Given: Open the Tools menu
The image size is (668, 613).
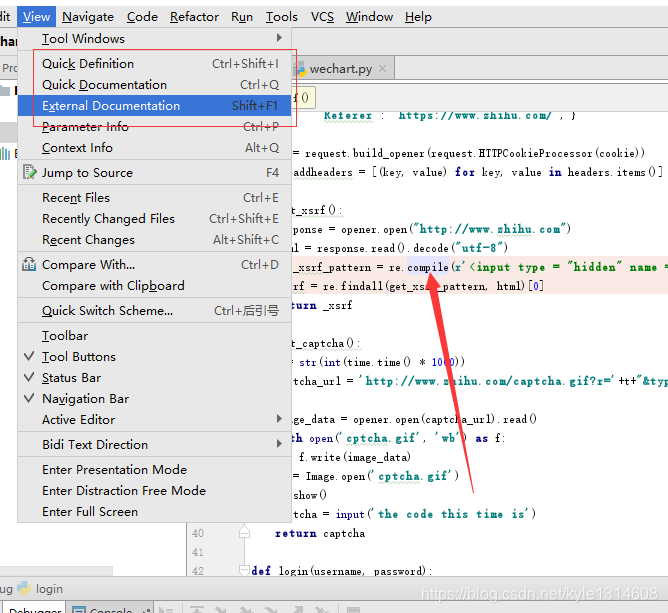Looking at the screenshot, I should [282, 17].
